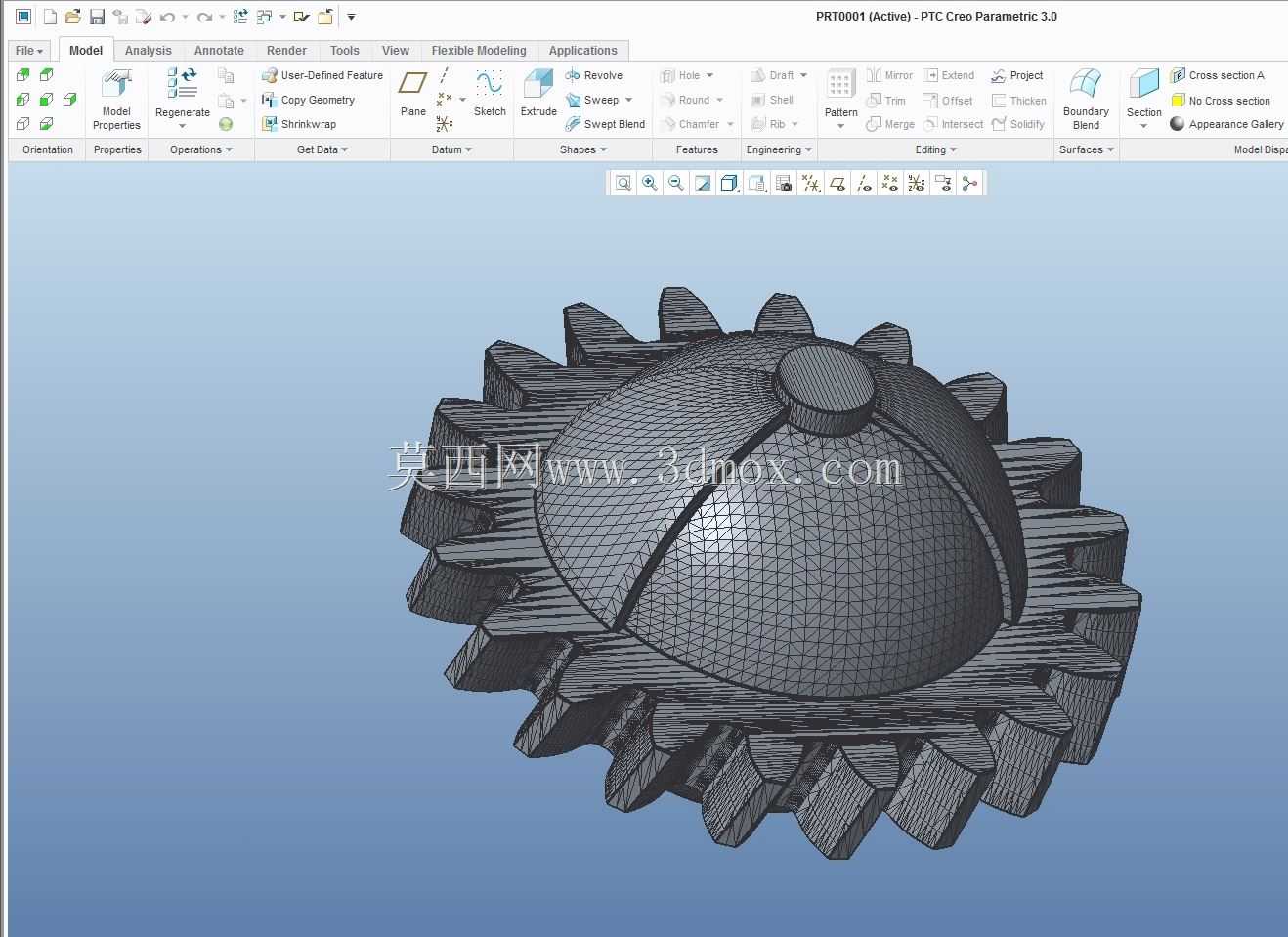1288x937 pixels.
Task: Click the Windows switcher icon
Action: [x=266, y=17]
